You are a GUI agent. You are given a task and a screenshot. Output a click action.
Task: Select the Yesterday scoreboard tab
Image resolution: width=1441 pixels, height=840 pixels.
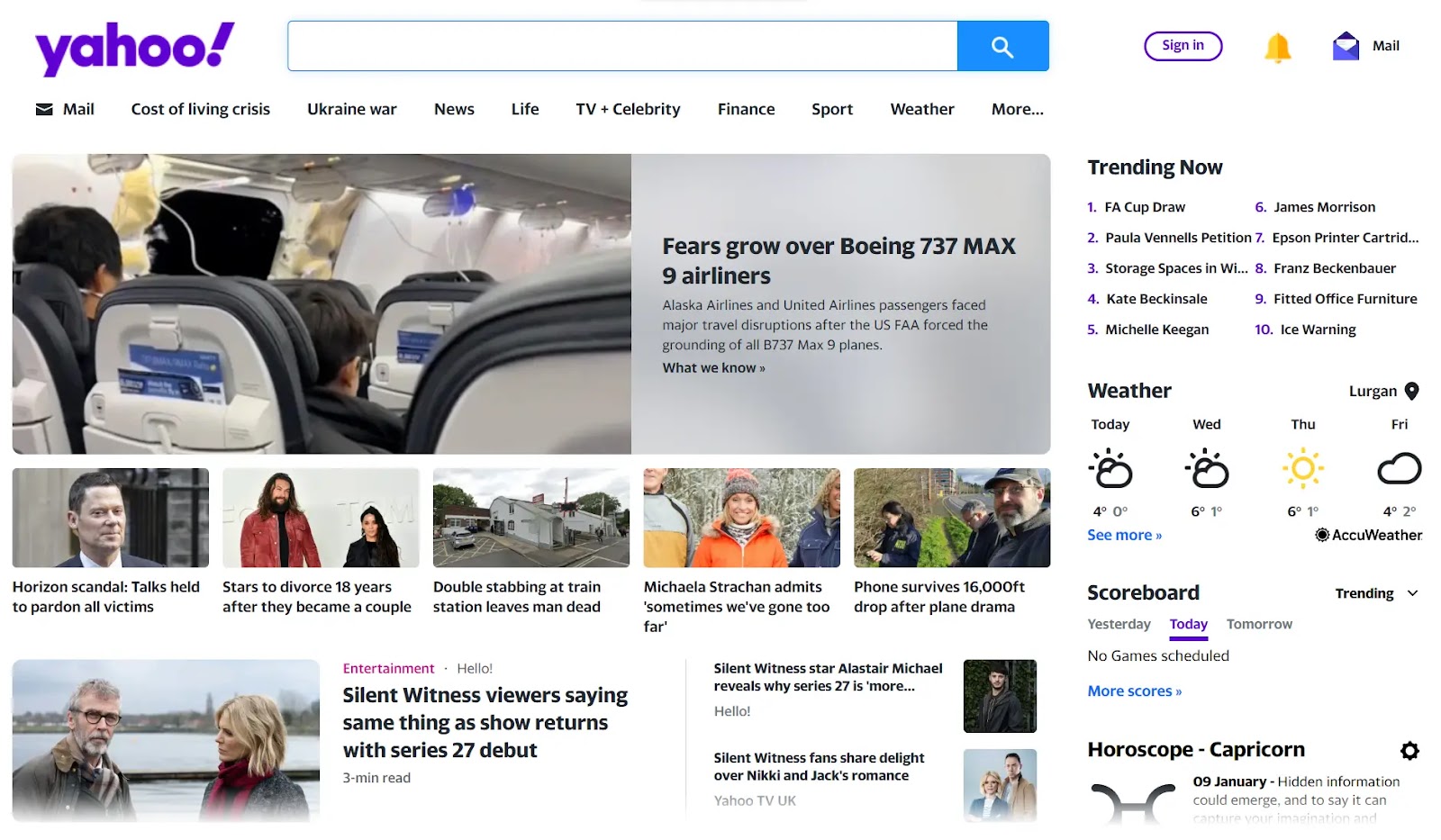click(x=1119, y=624)
